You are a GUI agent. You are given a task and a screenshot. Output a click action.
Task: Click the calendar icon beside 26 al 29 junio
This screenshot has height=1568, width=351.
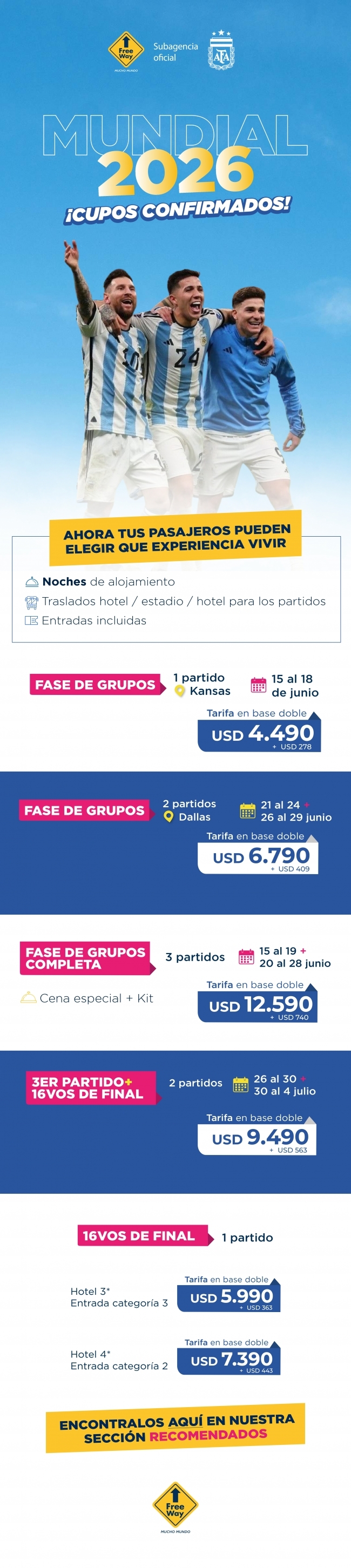[247, 811]
